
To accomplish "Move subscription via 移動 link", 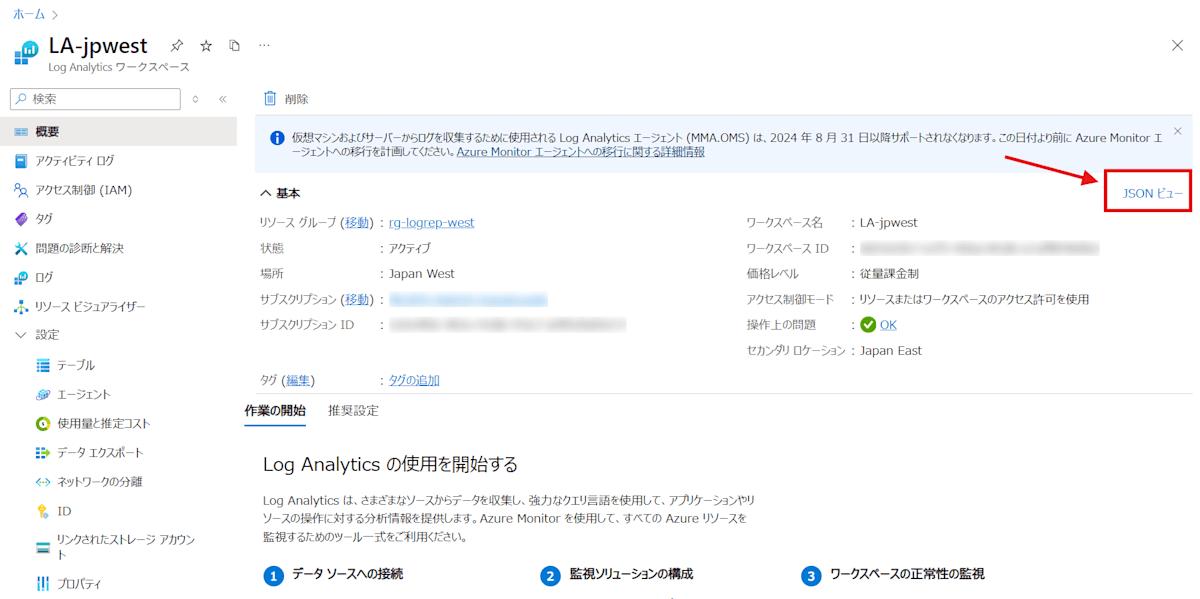I will point(357,299).
